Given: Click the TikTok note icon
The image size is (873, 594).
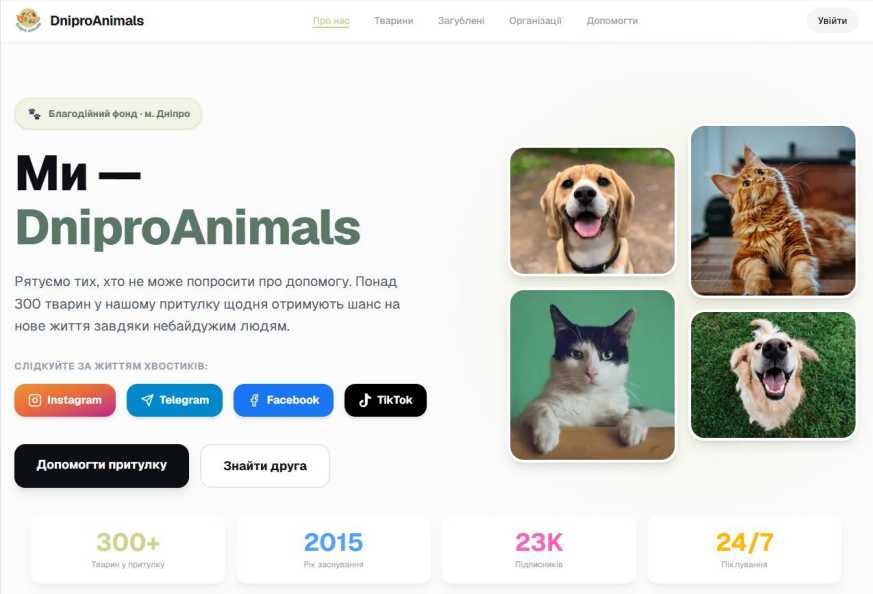Looking at the screenshot, I should click(x=365, y=400).
